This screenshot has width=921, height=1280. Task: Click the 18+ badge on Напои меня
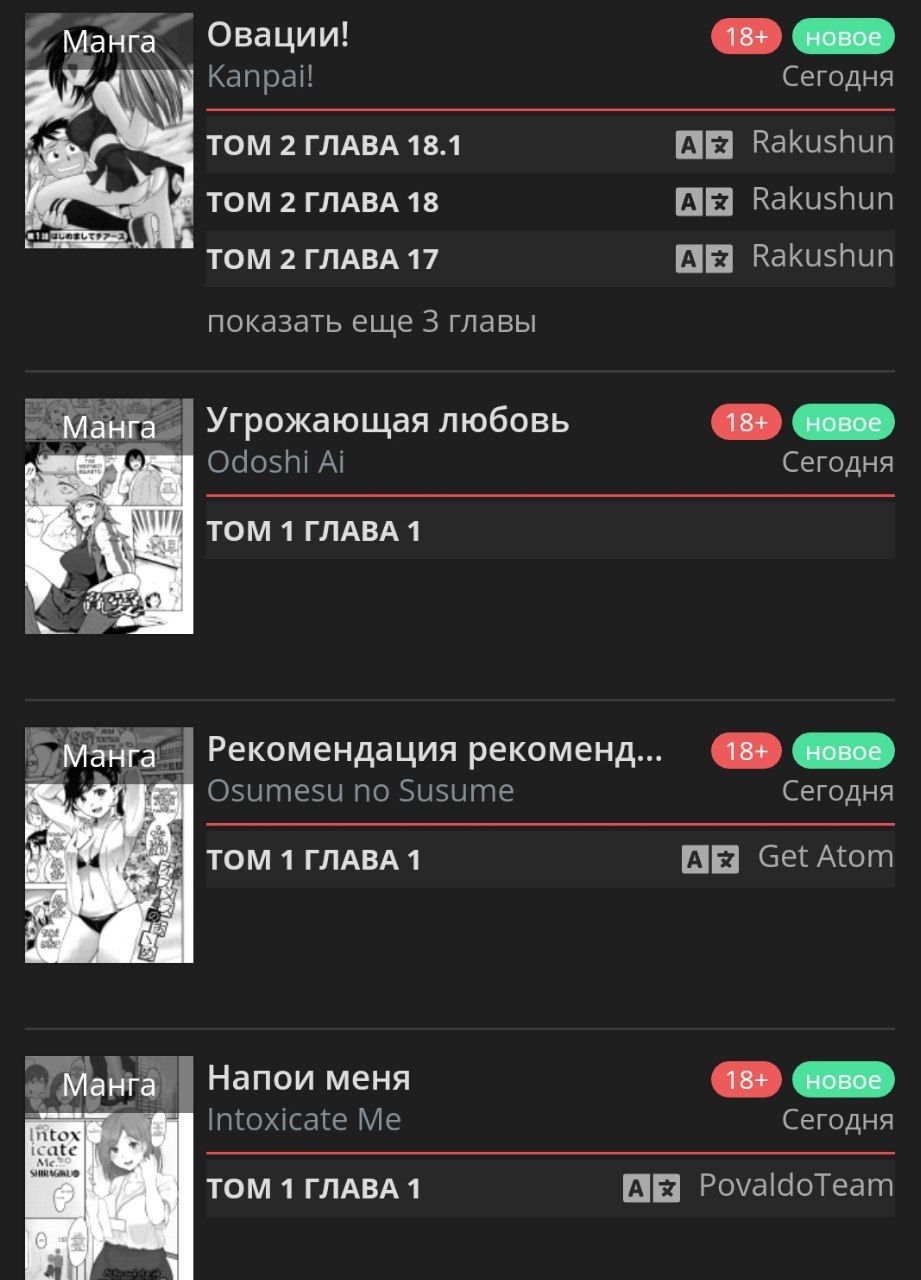[x=746, y=1080]
